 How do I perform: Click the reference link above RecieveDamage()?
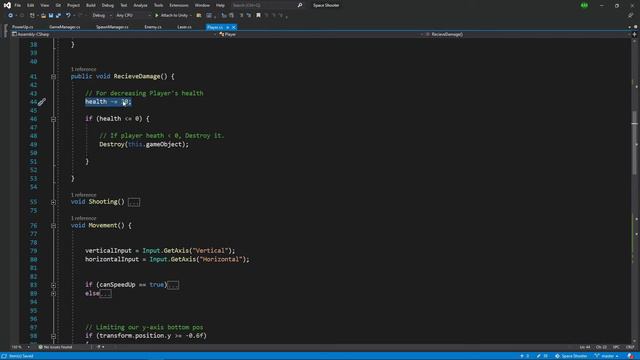84,69
